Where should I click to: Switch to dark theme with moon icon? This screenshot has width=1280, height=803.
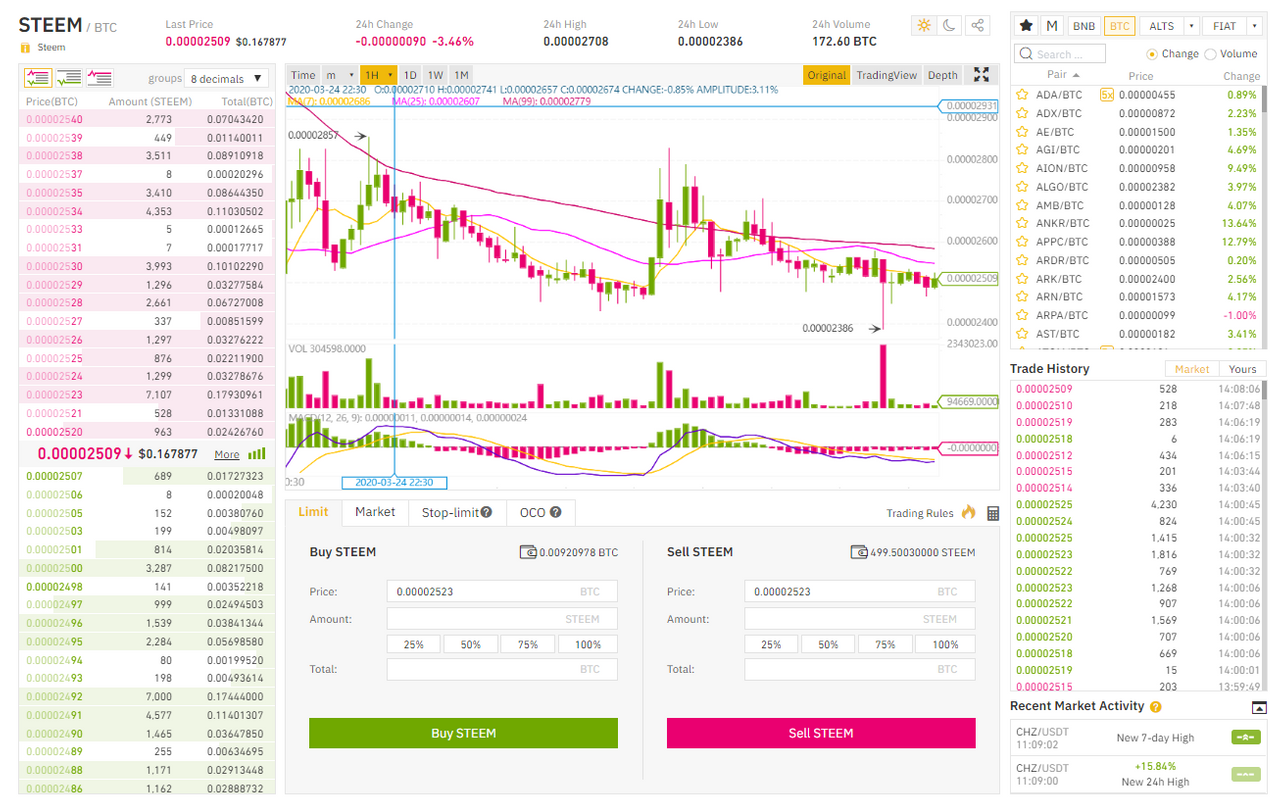pos(950,25)
